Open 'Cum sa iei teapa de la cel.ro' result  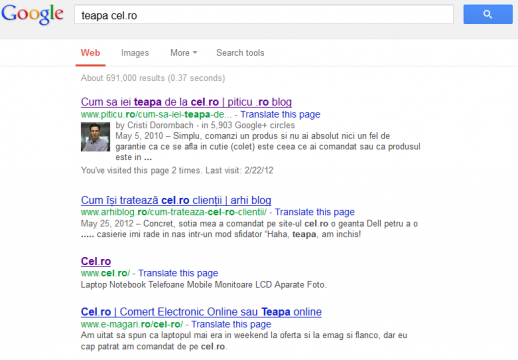coord(186,102)
